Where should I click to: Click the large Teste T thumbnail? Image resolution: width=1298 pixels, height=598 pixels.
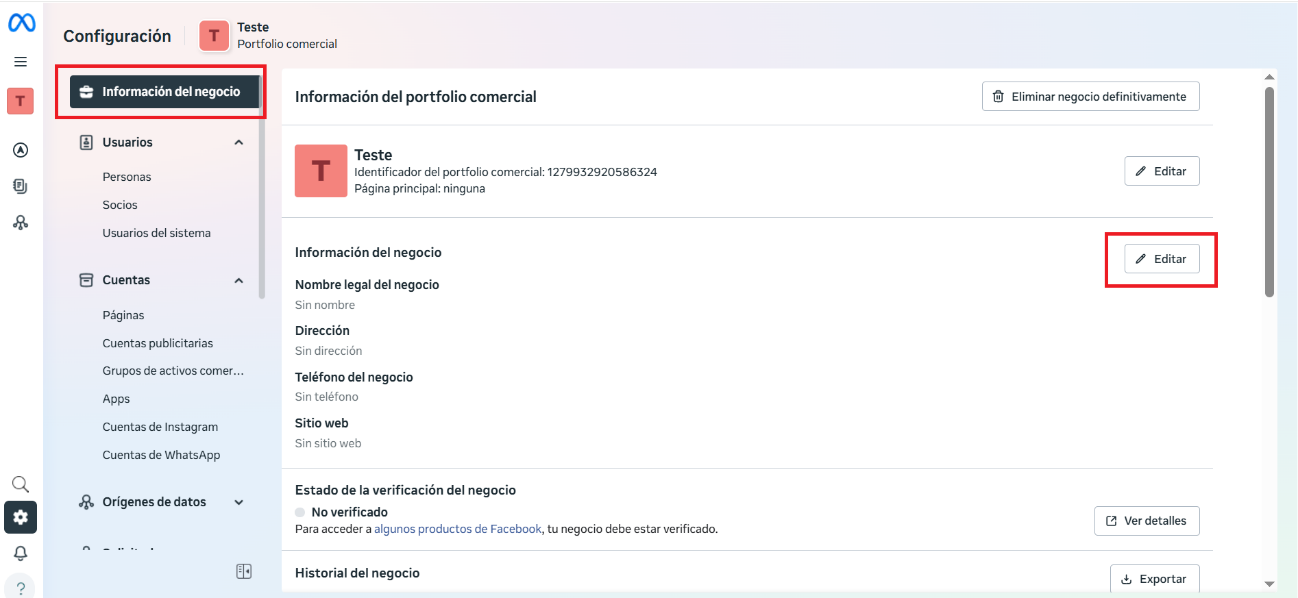320,170
